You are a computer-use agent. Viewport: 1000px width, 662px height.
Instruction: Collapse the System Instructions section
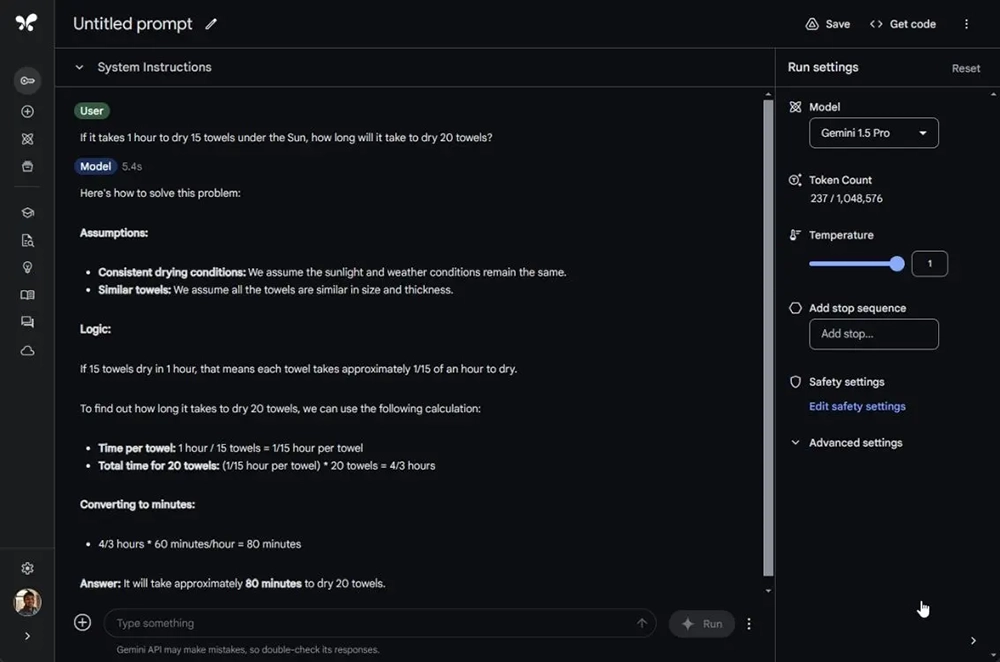coord(79,67)
